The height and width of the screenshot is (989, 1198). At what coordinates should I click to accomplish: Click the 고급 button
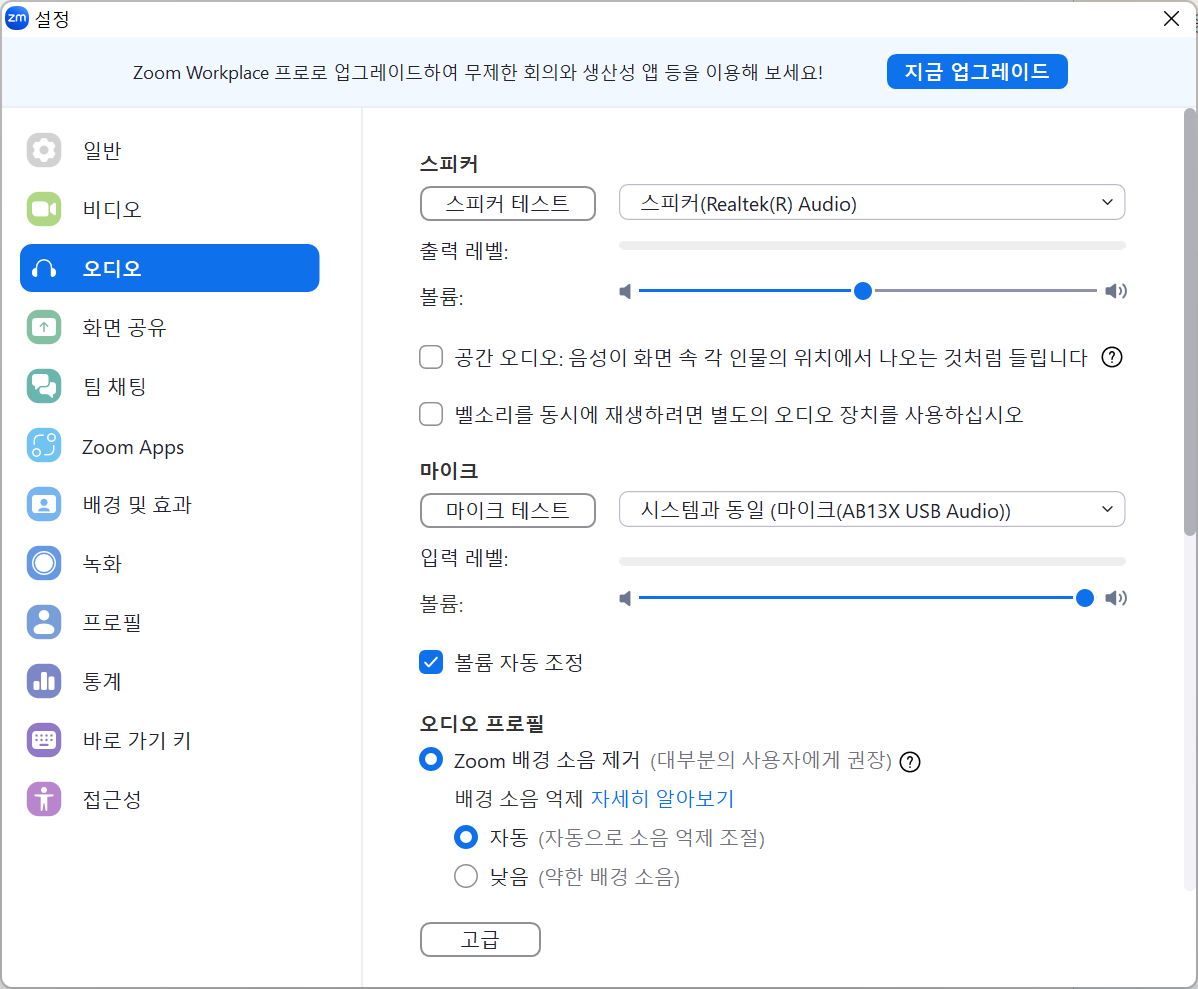pyautogui.click(x=480, y=939)
